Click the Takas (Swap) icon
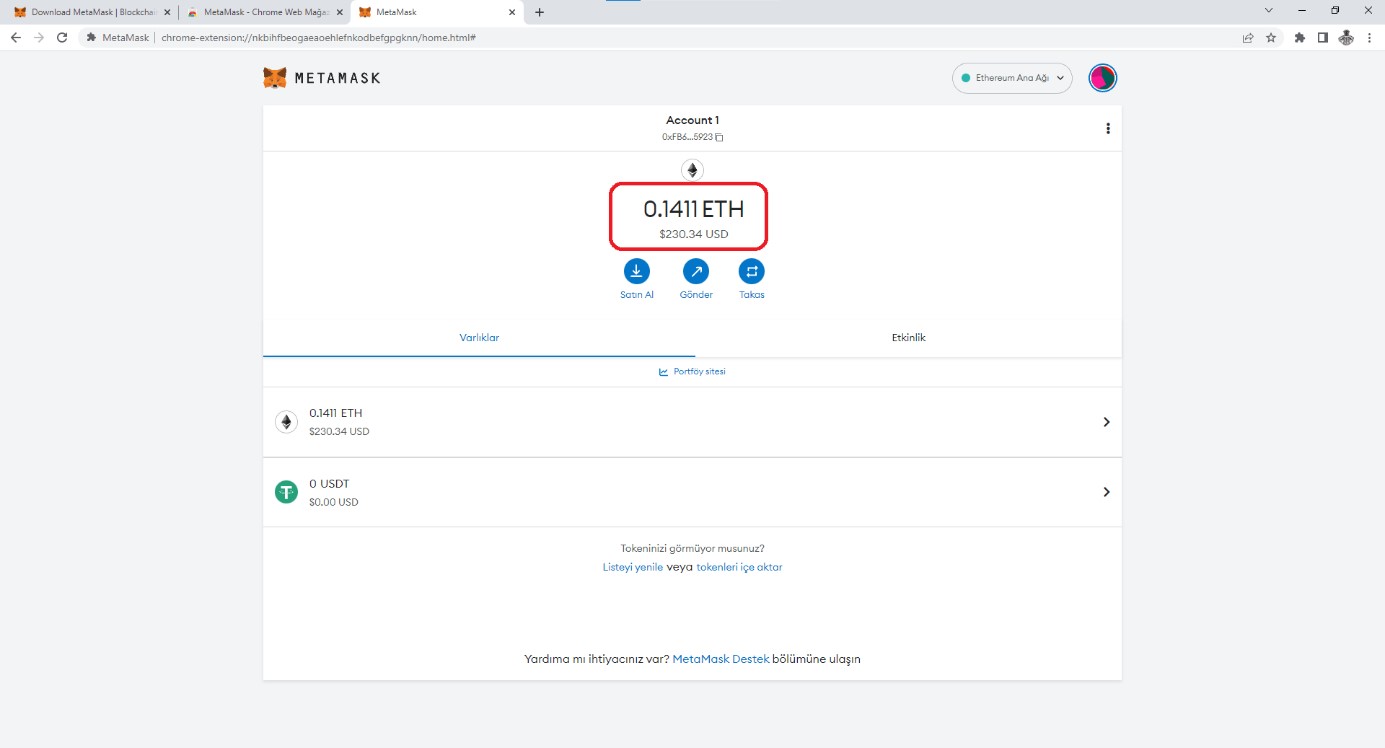This screenshot has width=1385, height=748. [x=751, y=271]
